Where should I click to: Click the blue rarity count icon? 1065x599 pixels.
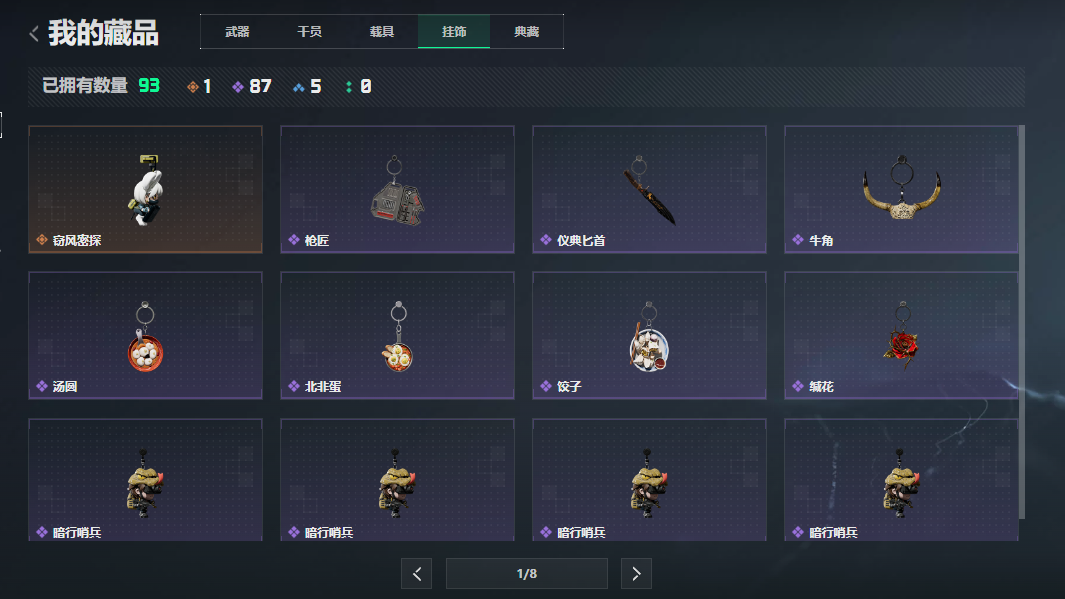[298, 87]
